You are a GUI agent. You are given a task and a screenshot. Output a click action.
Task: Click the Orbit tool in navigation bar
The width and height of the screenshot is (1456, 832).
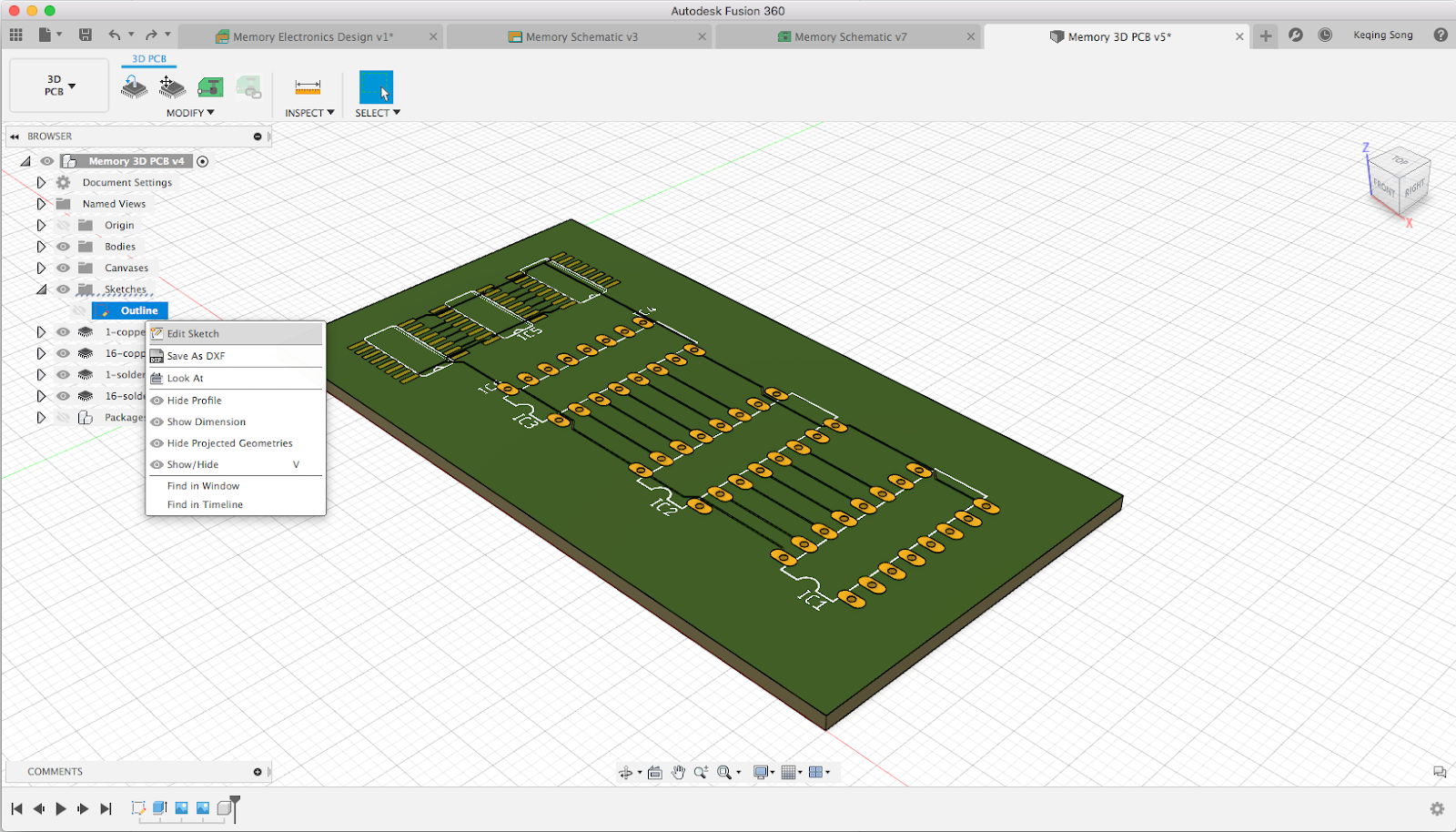pos(625,772)
